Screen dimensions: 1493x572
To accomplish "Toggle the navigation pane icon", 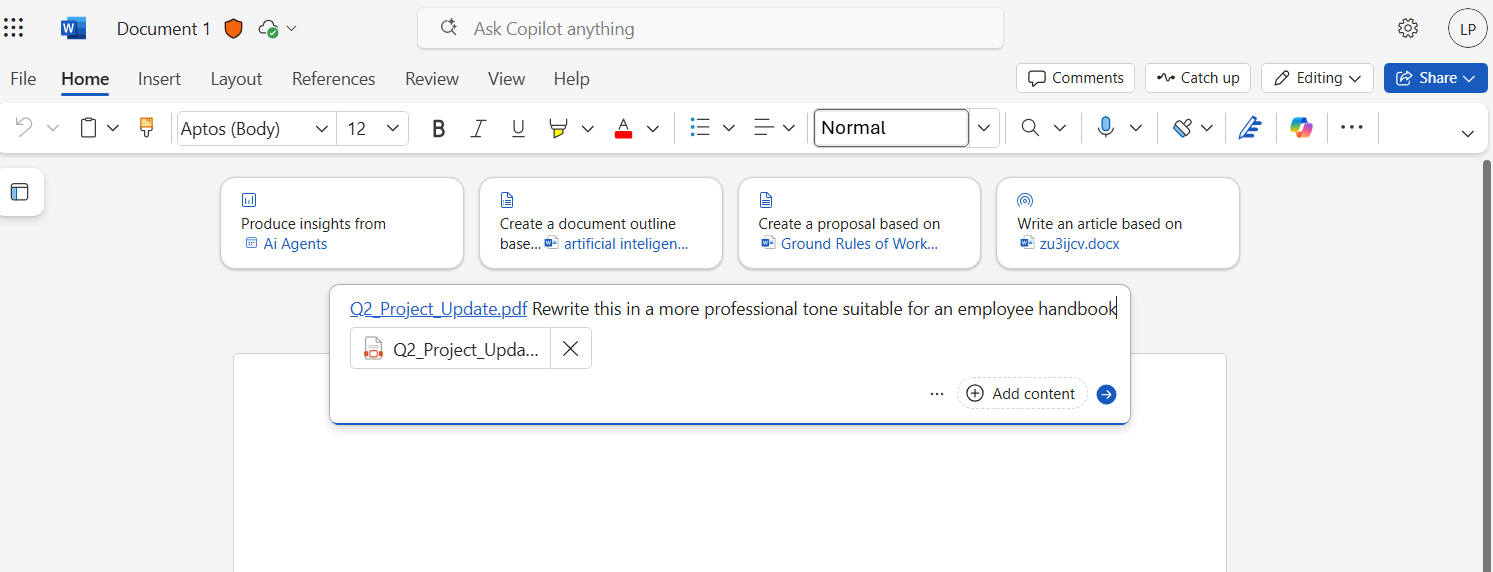I will (20, 192).
